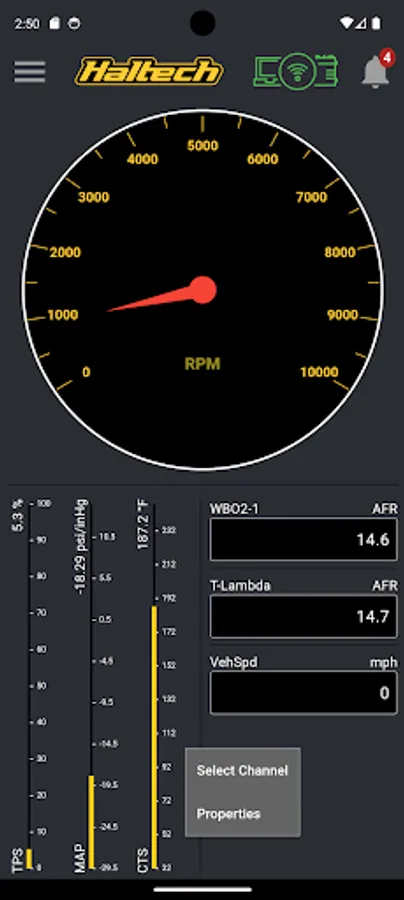
Task: Tap the WiFi signal icon in status bar
Action: click(346, 24)
